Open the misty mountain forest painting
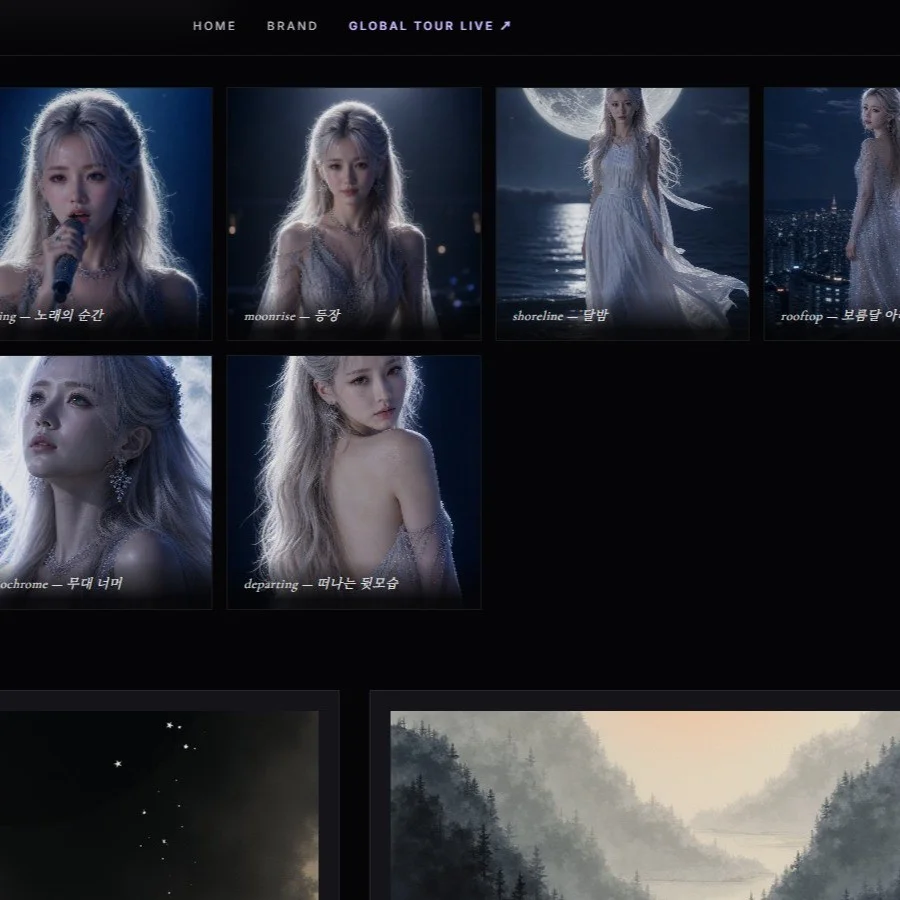This screenshot has width=900, height=900. pyautogui.click(x=645, y=805)
